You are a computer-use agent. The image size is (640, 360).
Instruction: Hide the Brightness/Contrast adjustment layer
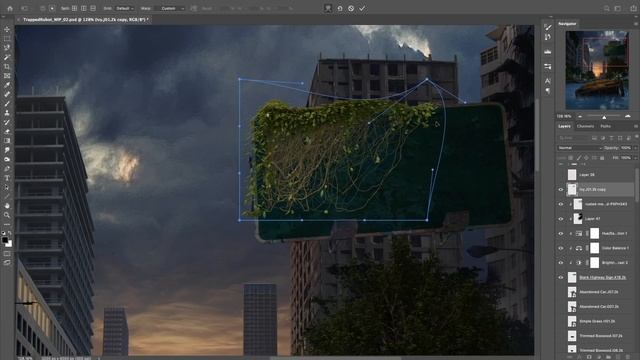pyautogui.click(x=561, y=263)
